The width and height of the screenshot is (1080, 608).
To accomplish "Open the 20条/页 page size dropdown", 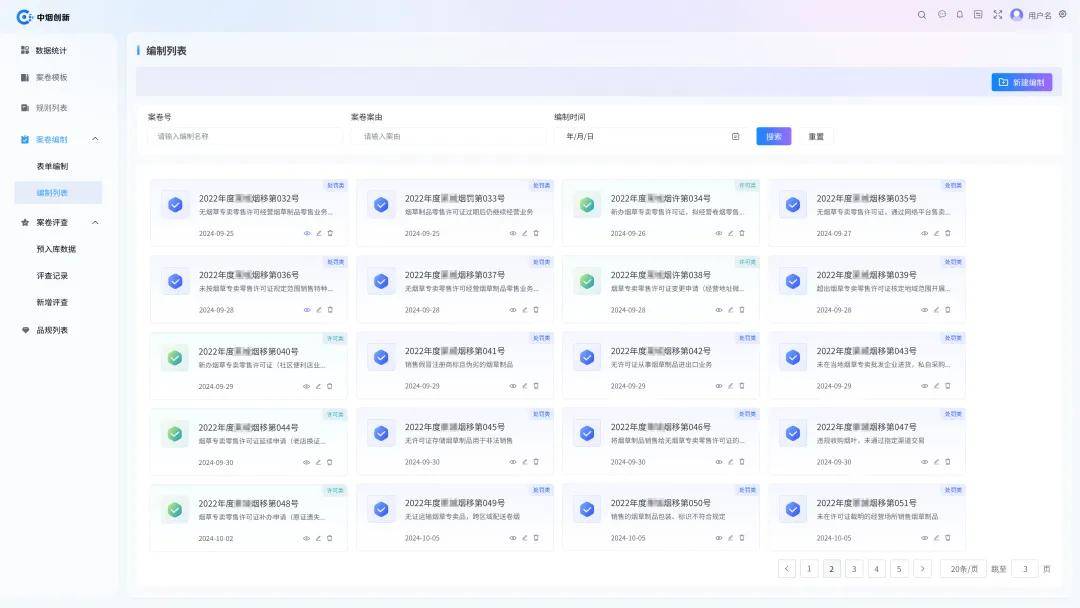I will pyautogui.click(x=962, y=569).
